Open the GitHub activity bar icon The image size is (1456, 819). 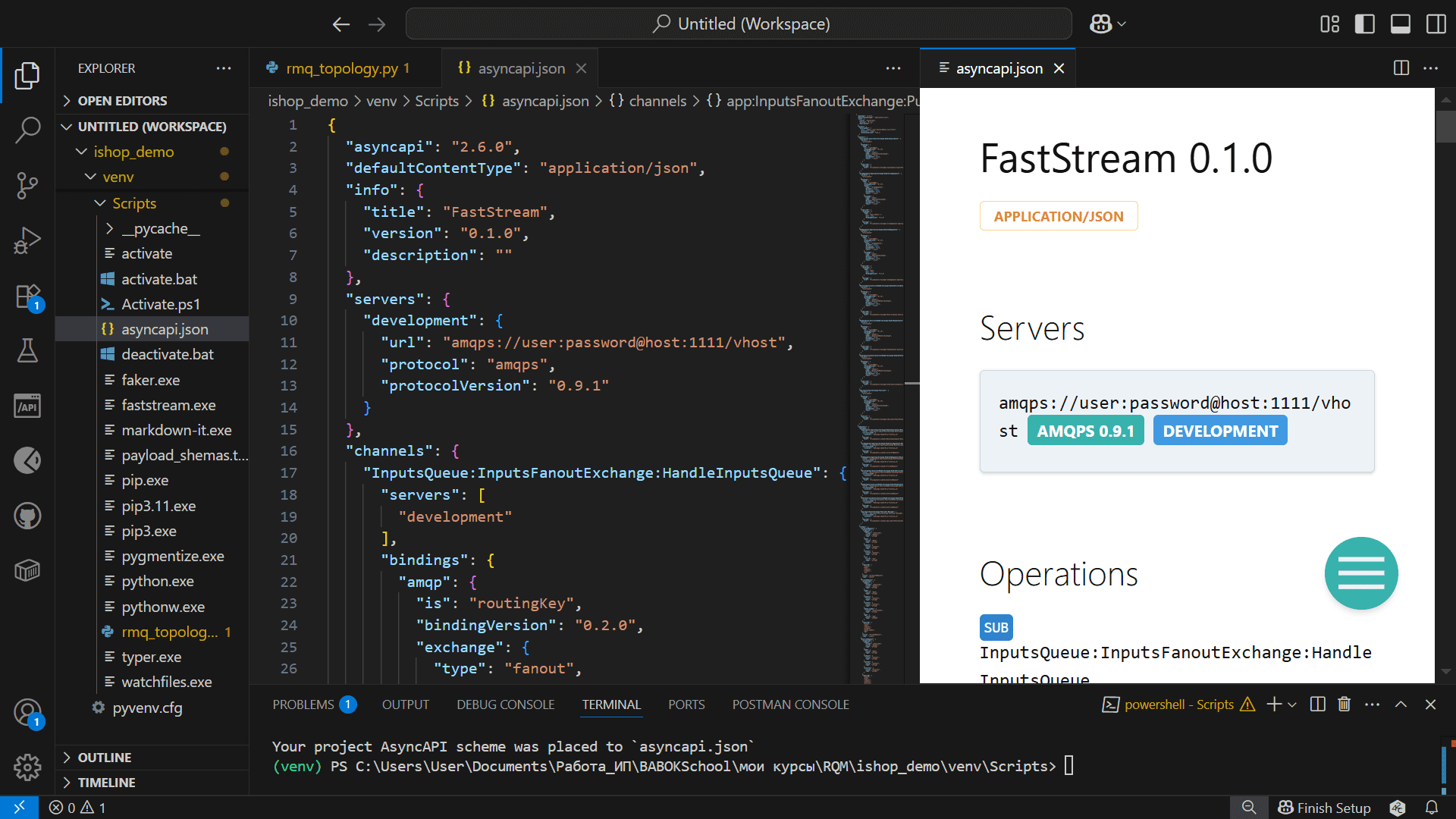click(27, 516)
